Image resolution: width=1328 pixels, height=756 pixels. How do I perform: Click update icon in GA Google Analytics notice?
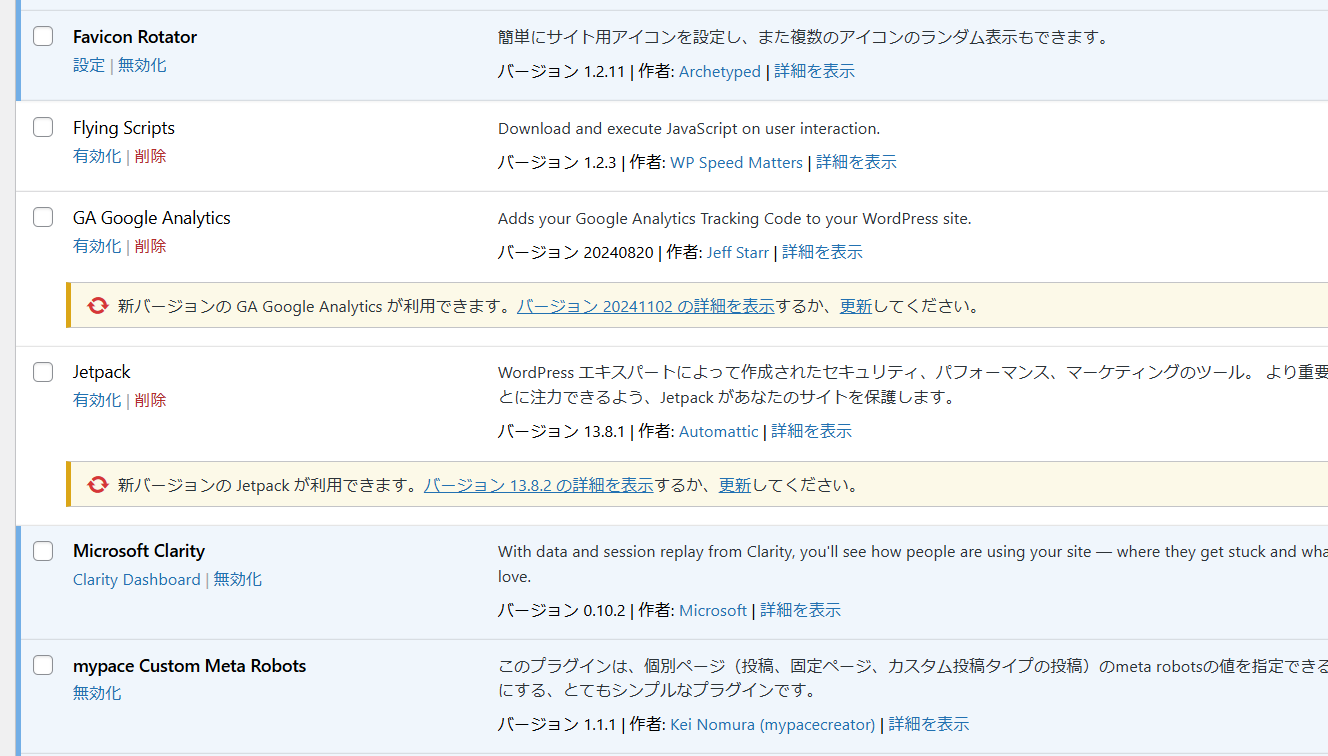click(97, 306)
